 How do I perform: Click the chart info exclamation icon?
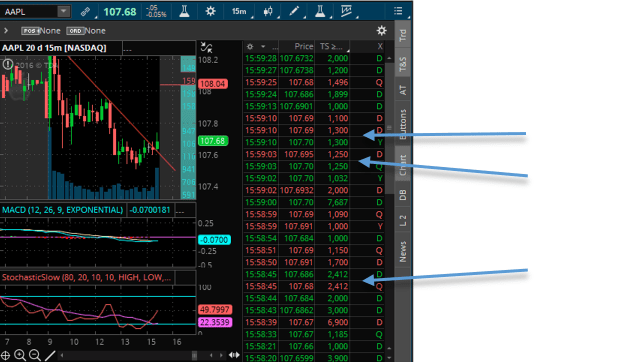tap(7, 64)
